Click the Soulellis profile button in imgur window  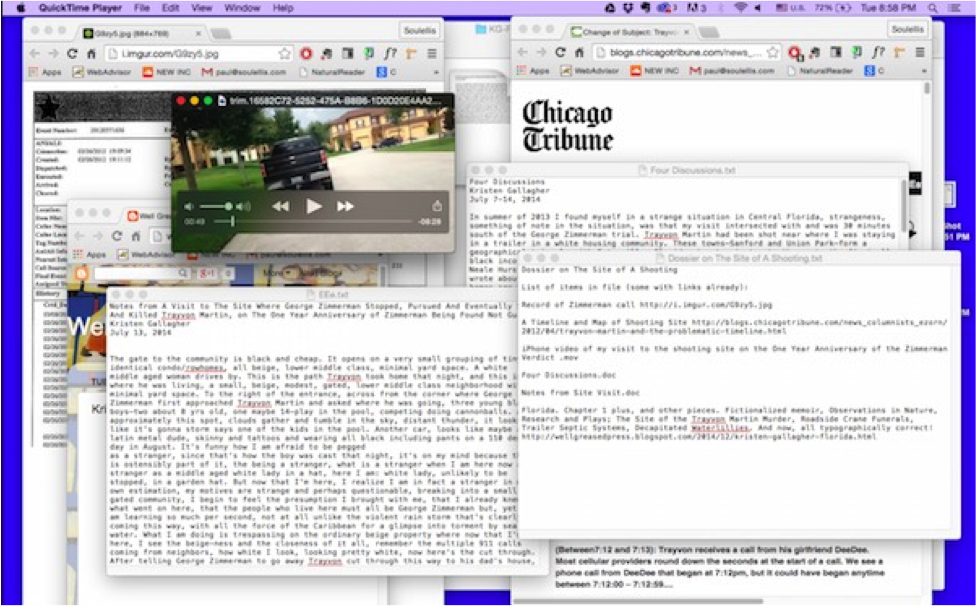point(420,30)
